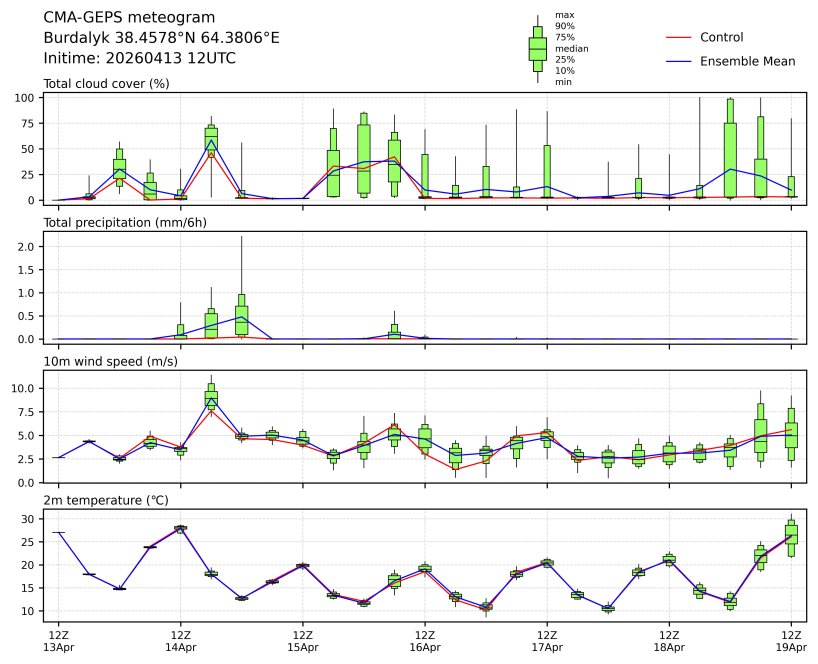Click the 100 tick on cloud cover axis
Viewport: 818px width, 664px height.
point(31,98)
